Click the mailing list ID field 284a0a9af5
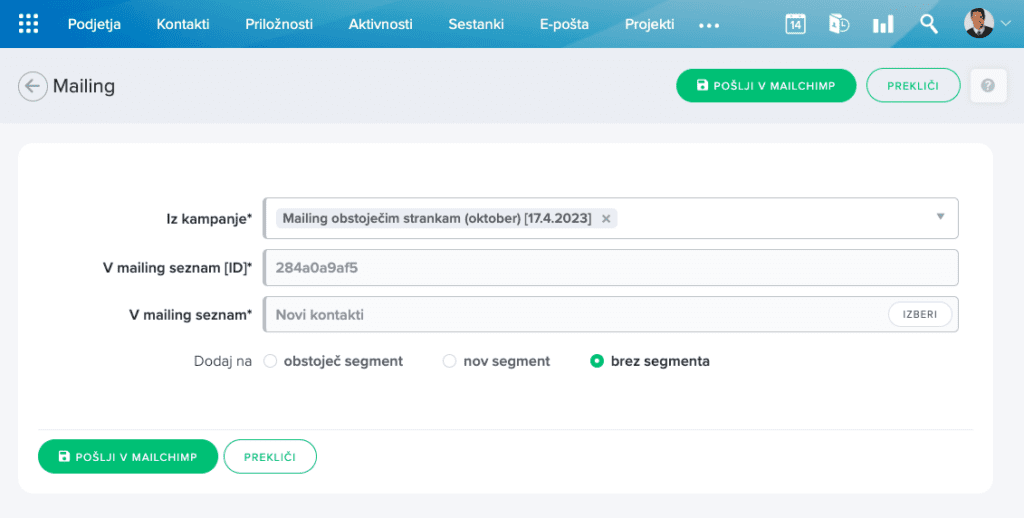Screen dimensions: 1024x518 tap(611, 268)
